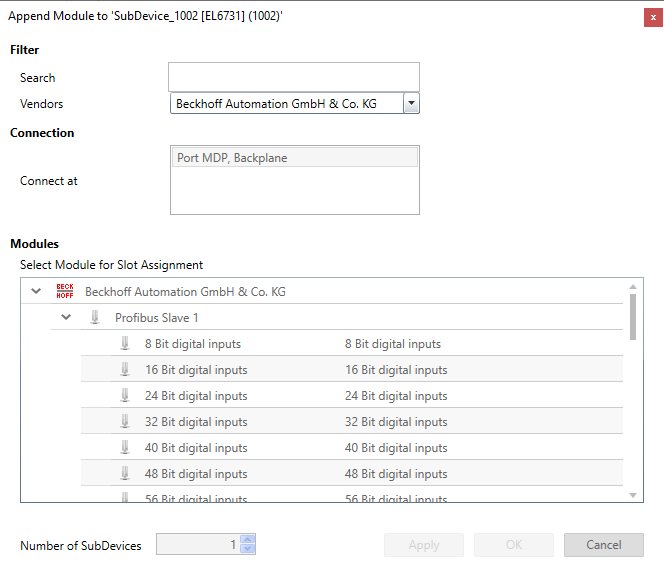Click into the Search filter field
664x572 pixels.
tap(293, 77)
